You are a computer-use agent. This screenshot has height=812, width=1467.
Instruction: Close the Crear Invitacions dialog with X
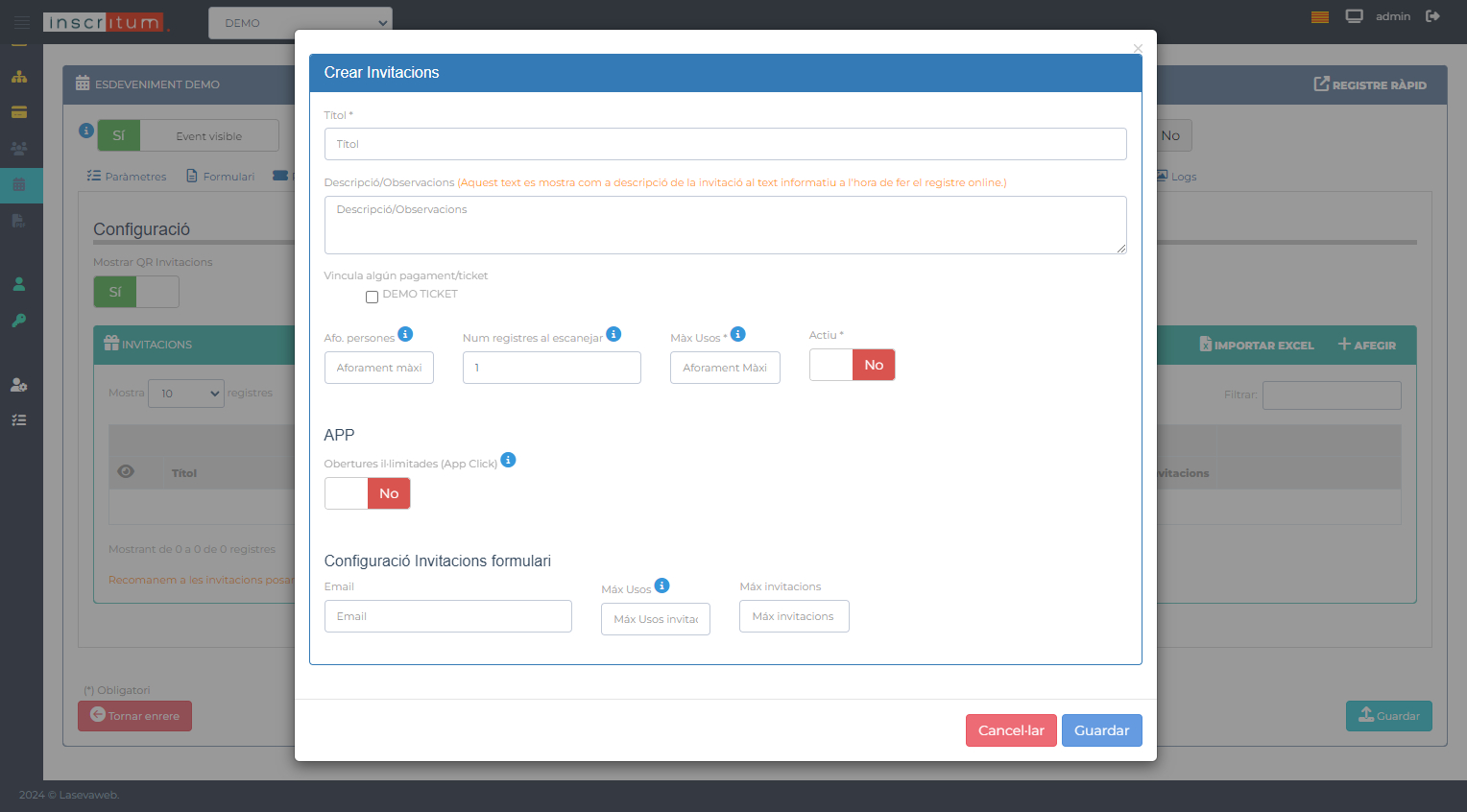click(x=1138, y=48)
